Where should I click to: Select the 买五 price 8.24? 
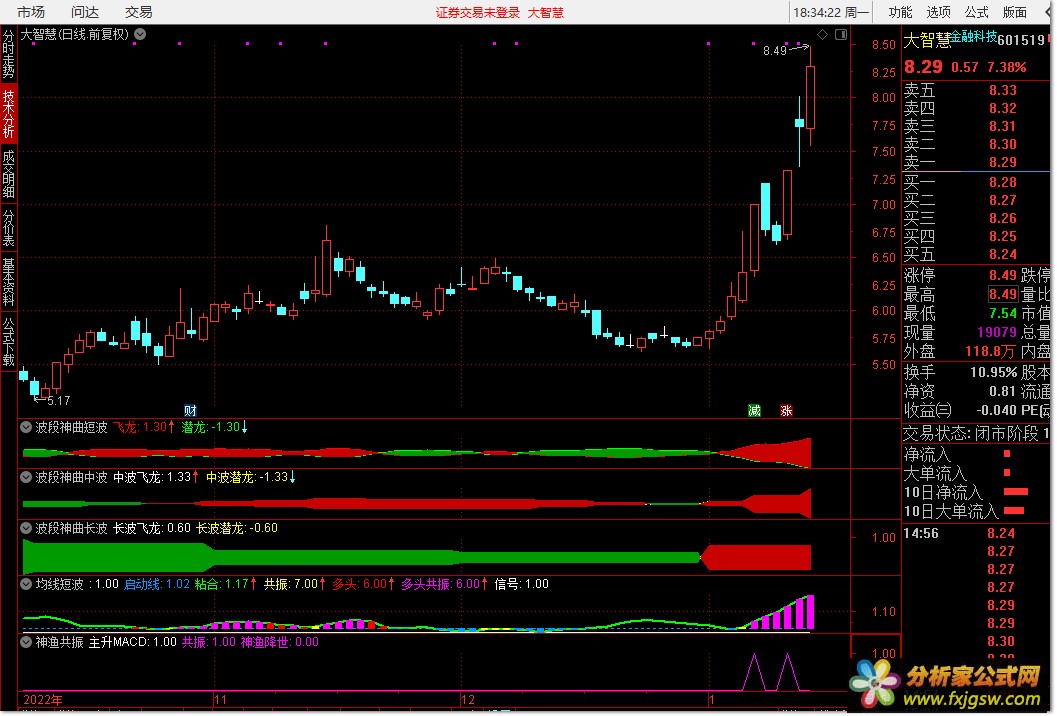pos(1002,255)
